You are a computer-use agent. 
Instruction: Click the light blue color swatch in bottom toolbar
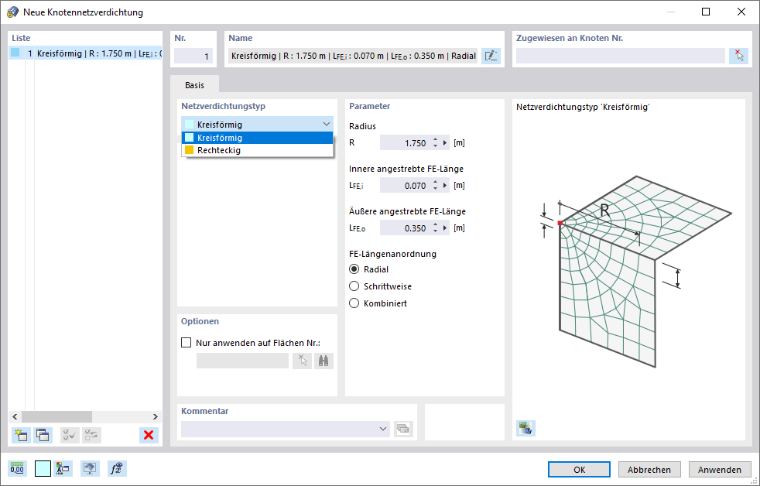(43, 469)
